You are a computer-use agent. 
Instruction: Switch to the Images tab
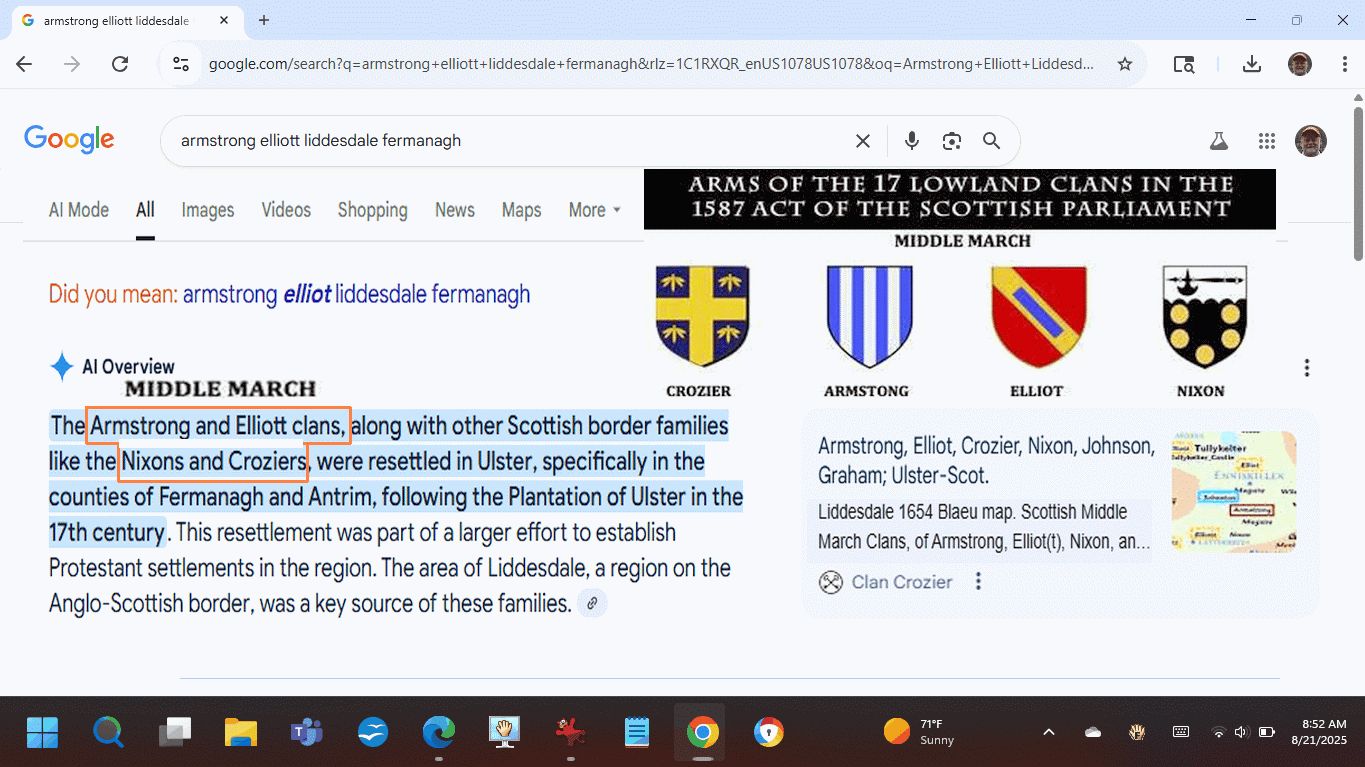[207, 210]
